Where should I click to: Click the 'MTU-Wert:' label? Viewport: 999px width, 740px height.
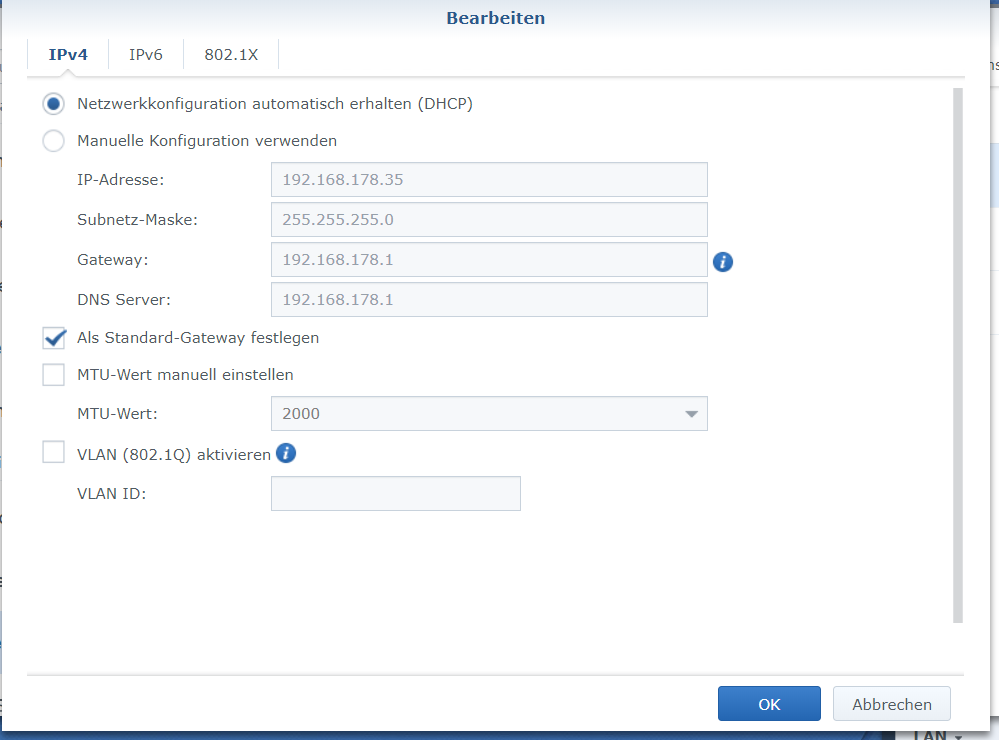click(117, 414)
